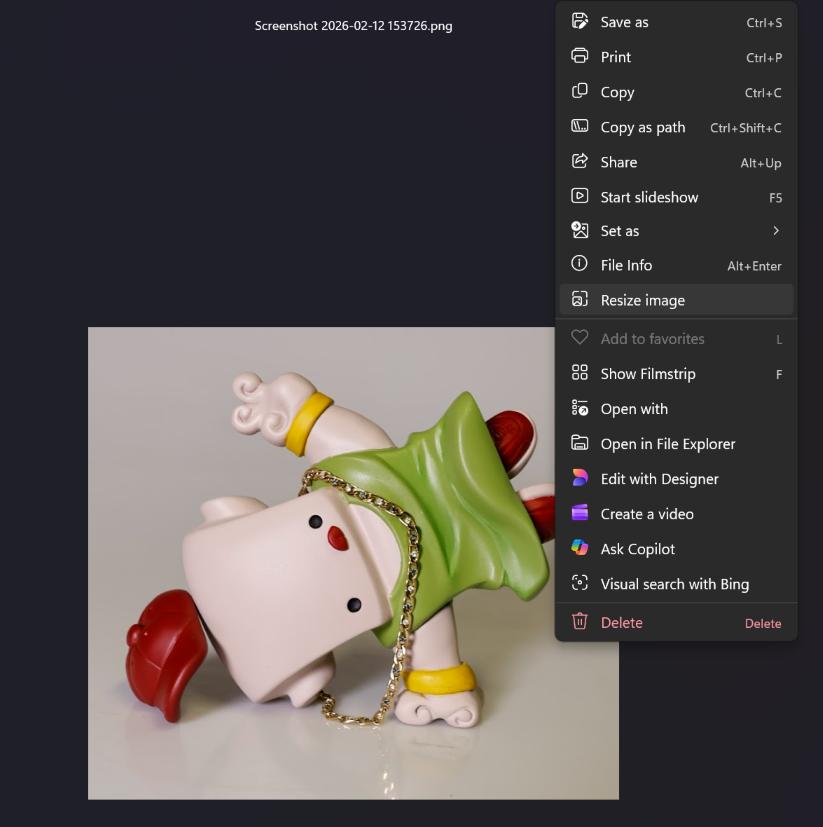The width and height of the screenshot is (823, 827).
Task: Click the Copy icon in menu
Action: 579,91
